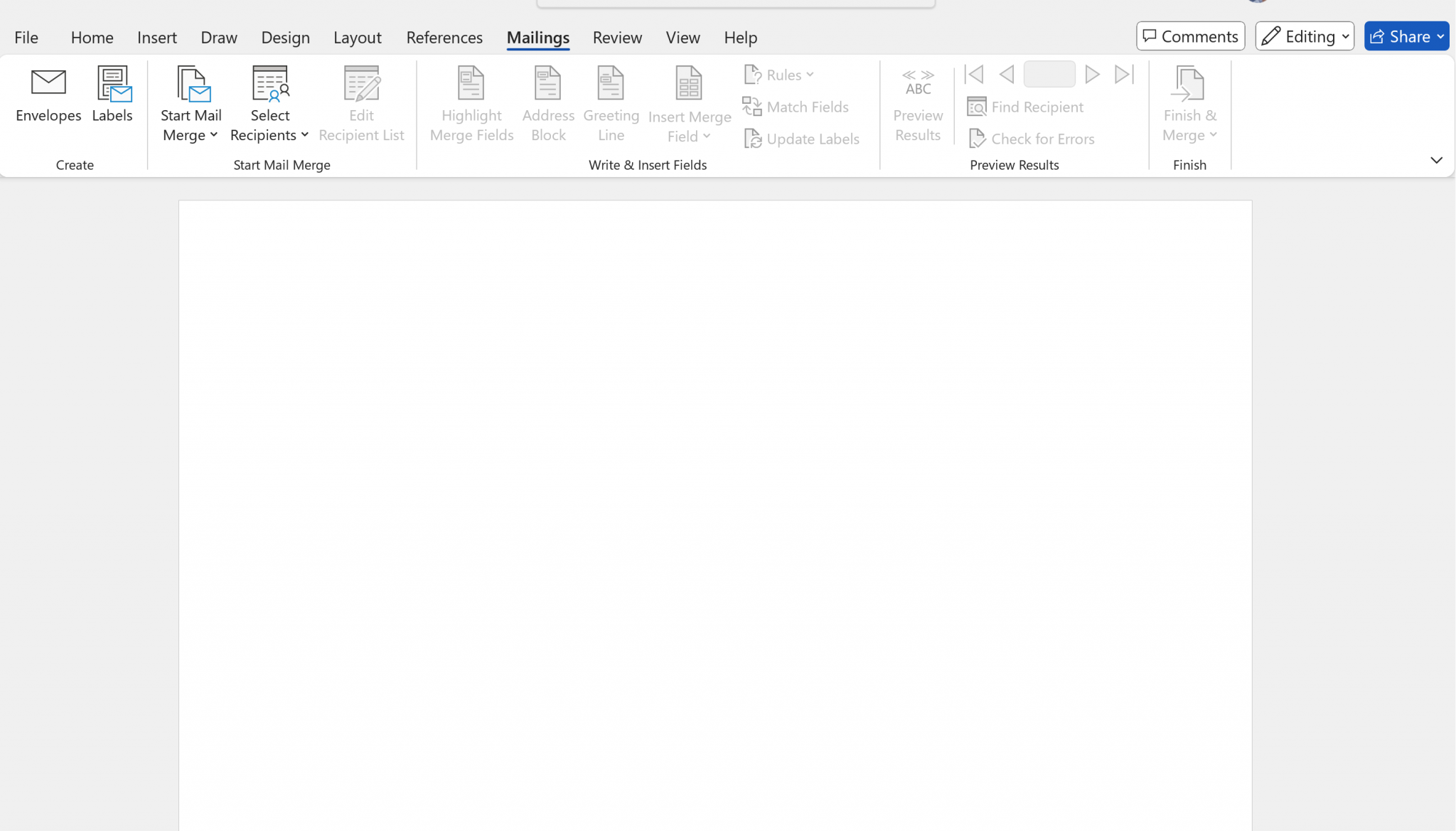This screenshot has height=831, width=1456.
Task: Open the Comments pane
Action: coord(1190,36)
